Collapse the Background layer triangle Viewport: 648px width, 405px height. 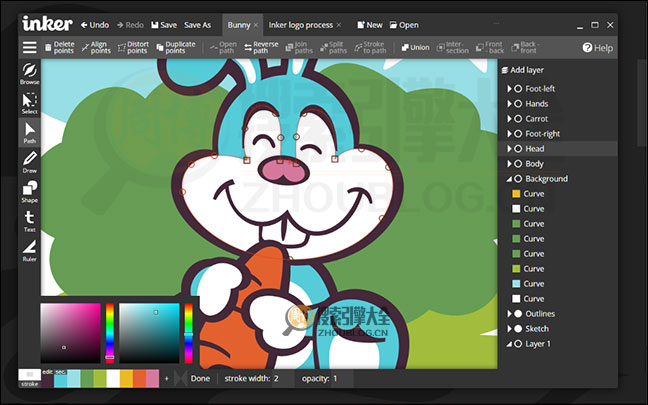click(x=510, y=179)
